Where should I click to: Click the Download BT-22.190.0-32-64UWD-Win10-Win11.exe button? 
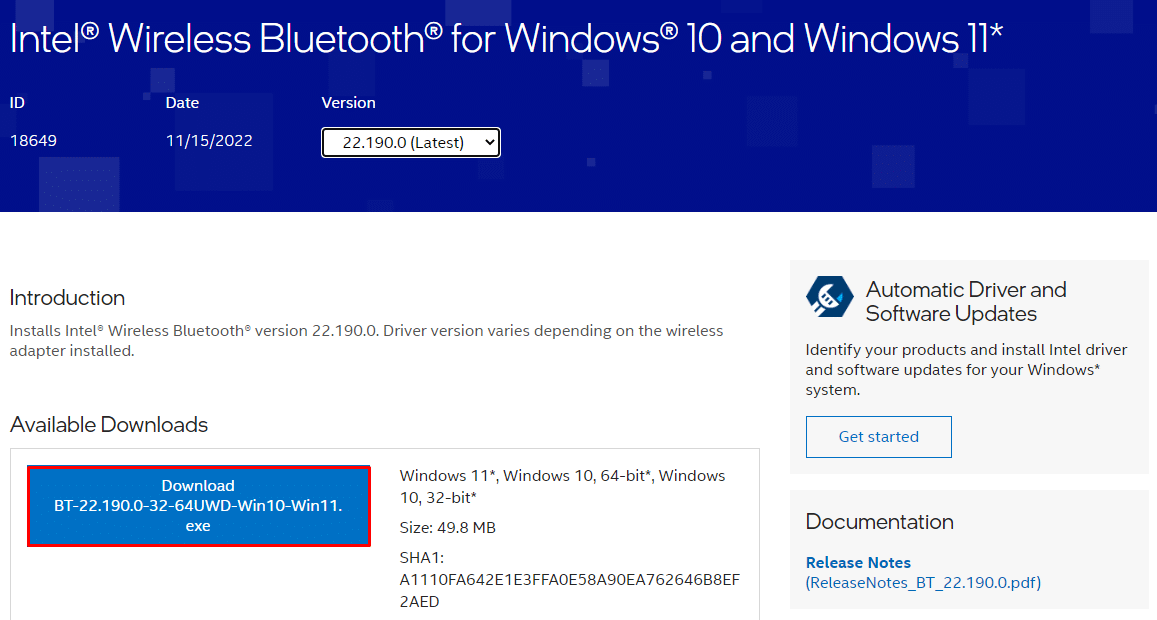pyautogui.click(x=198, y=506)
